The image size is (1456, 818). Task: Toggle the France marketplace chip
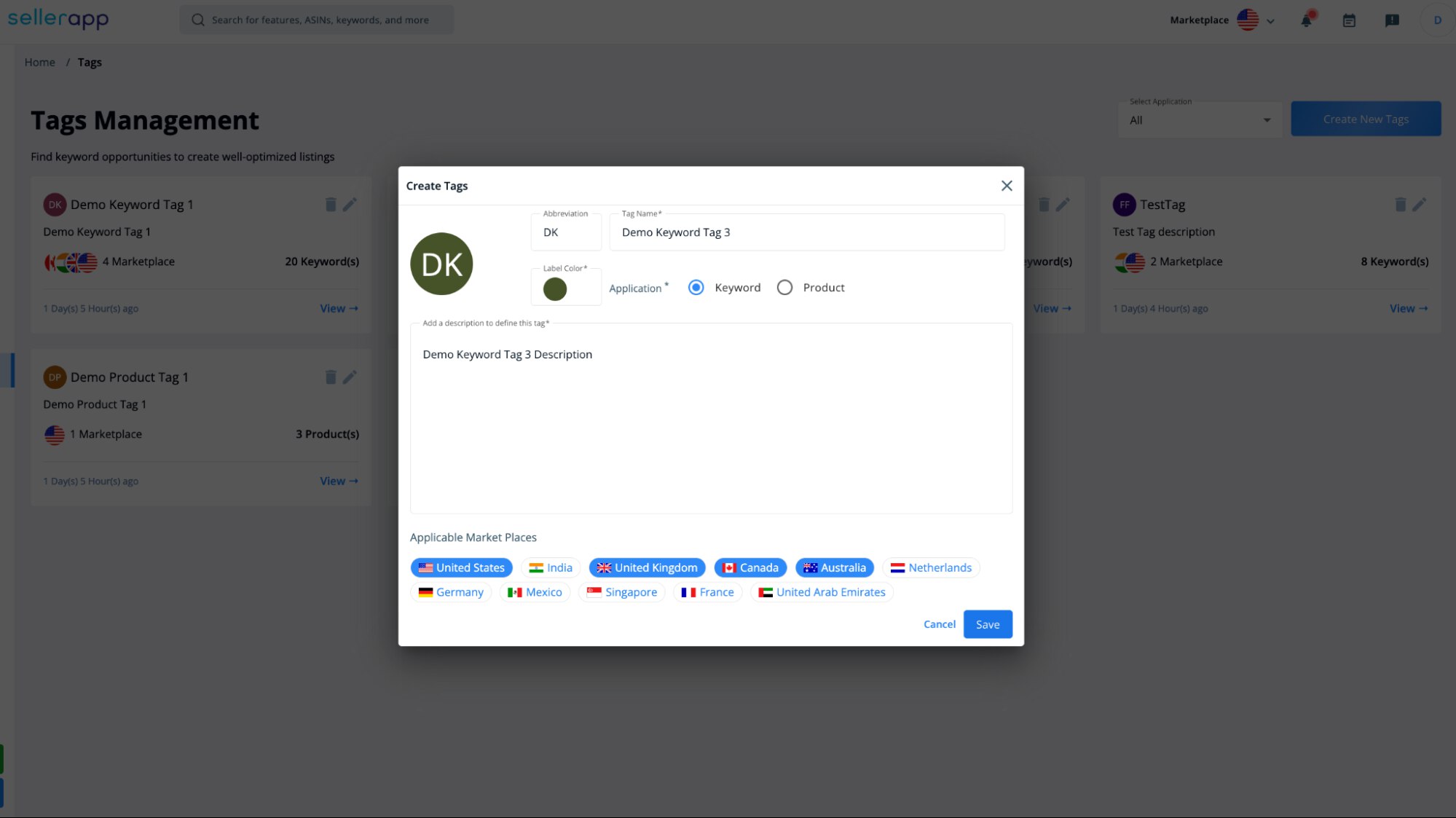click(x=707, y=592)
